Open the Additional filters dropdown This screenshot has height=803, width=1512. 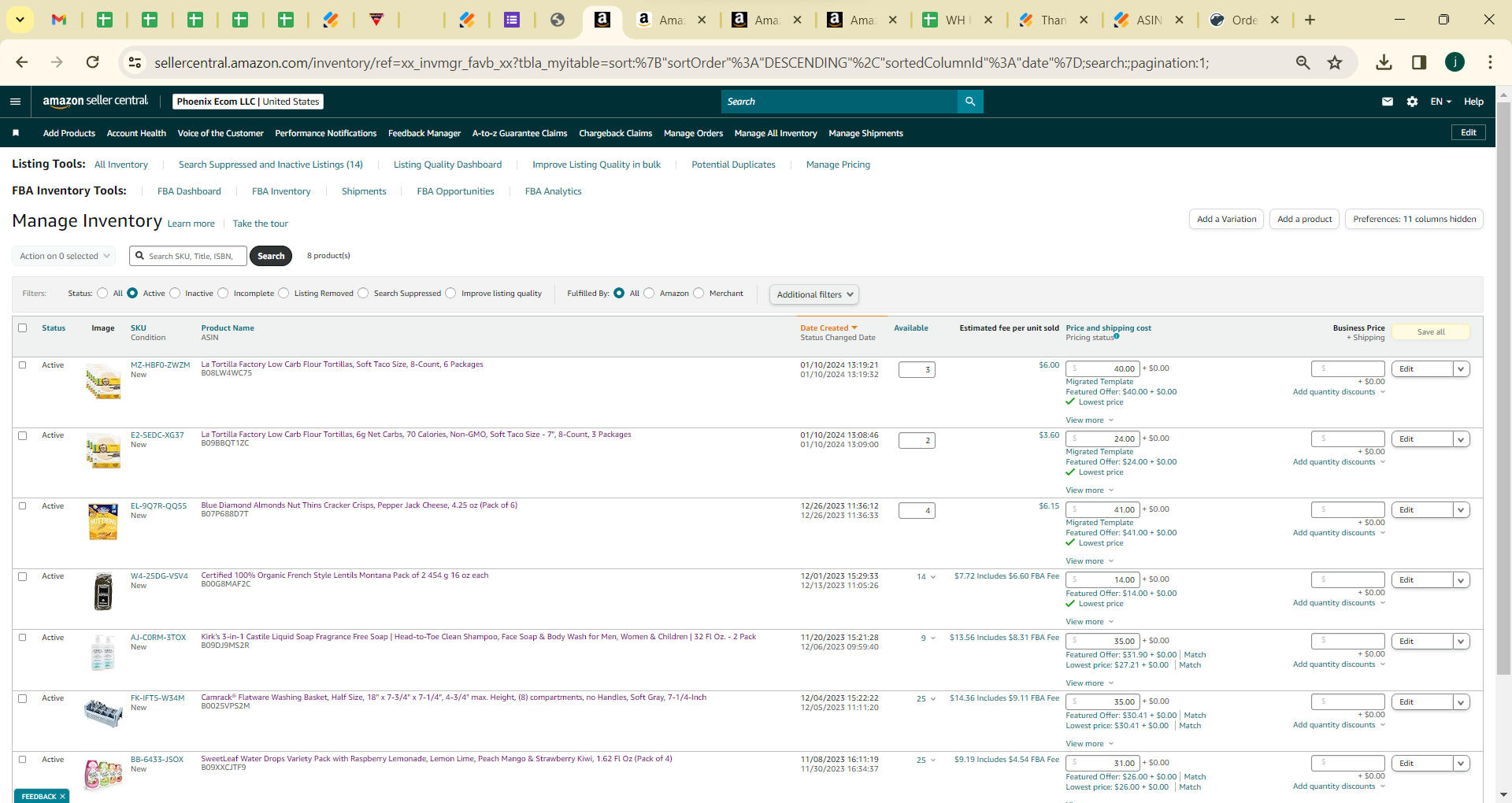click(814, 294)
